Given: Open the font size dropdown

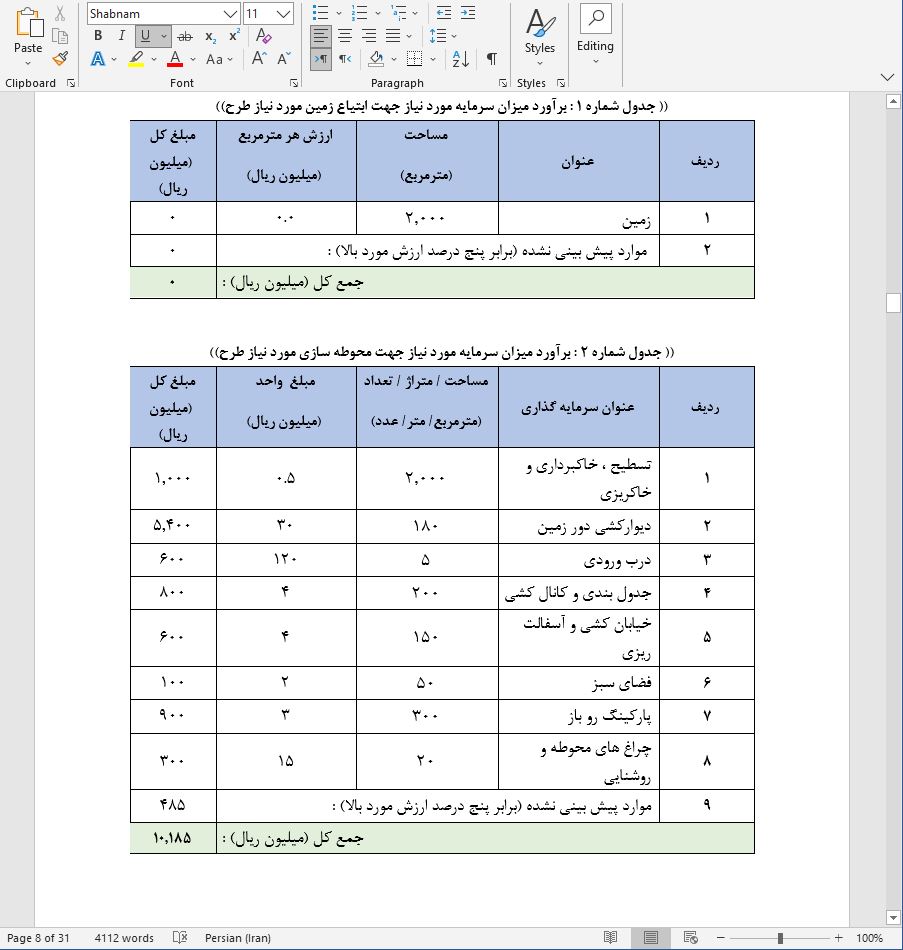Looking at the screenshot, I should click(x=282, y=11).
